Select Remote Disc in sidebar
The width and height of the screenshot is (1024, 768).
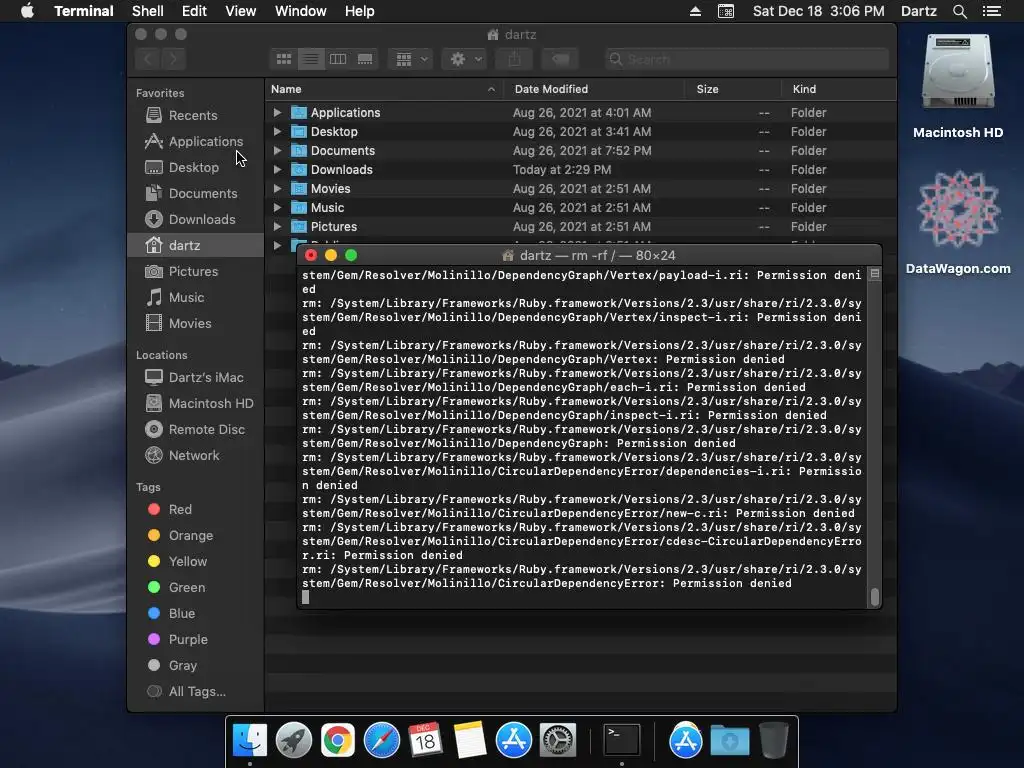click(x=195, y=429)
